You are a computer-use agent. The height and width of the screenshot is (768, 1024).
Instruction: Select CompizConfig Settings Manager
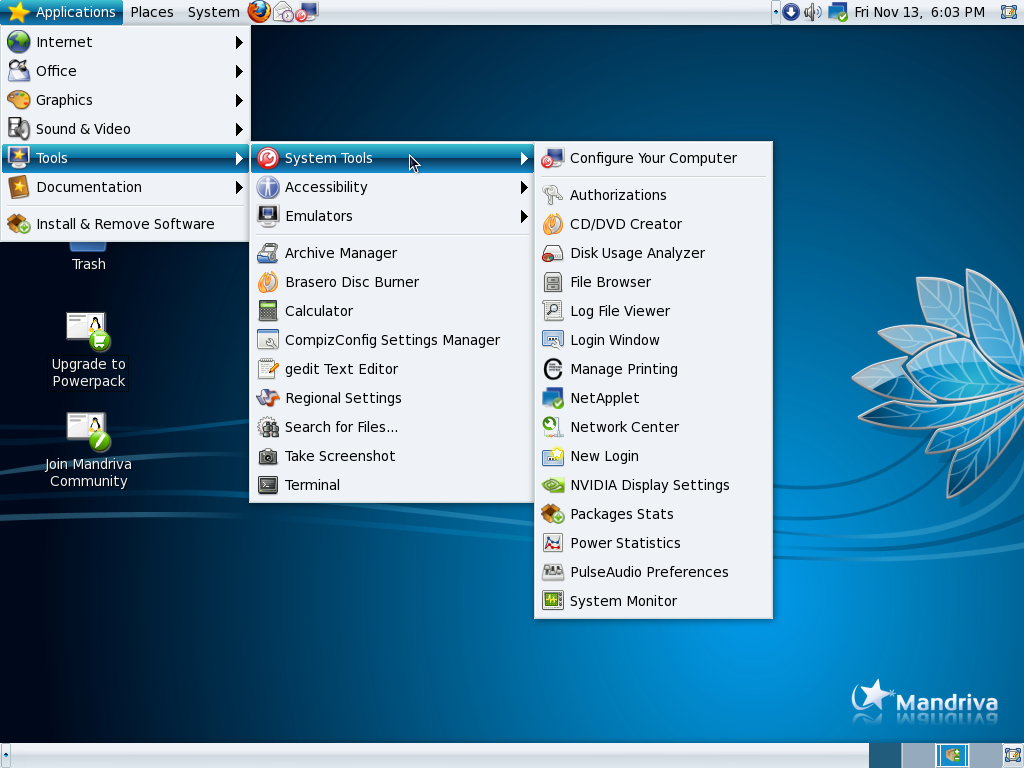coord(392,340)
